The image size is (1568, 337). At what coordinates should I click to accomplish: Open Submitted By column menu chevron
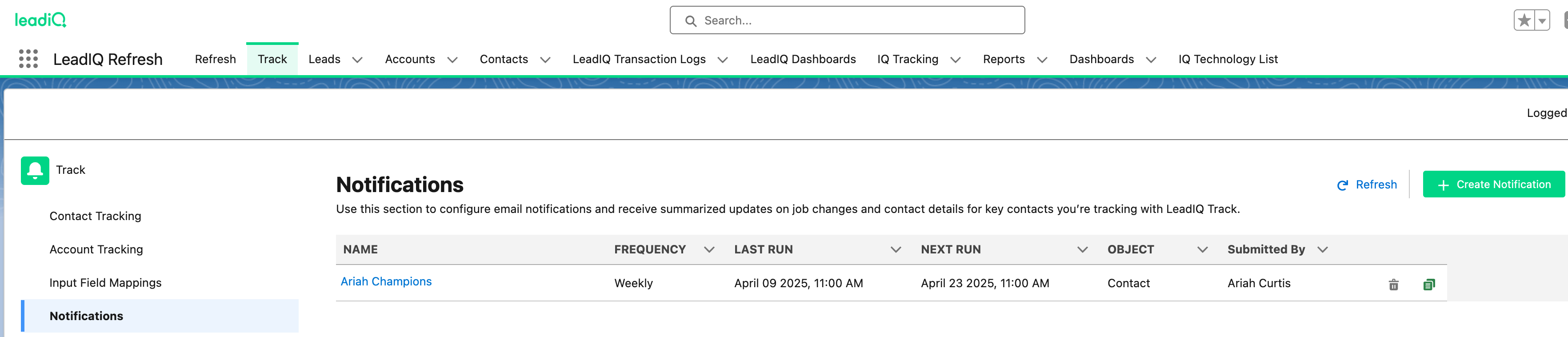click(x=1322, y=250)
